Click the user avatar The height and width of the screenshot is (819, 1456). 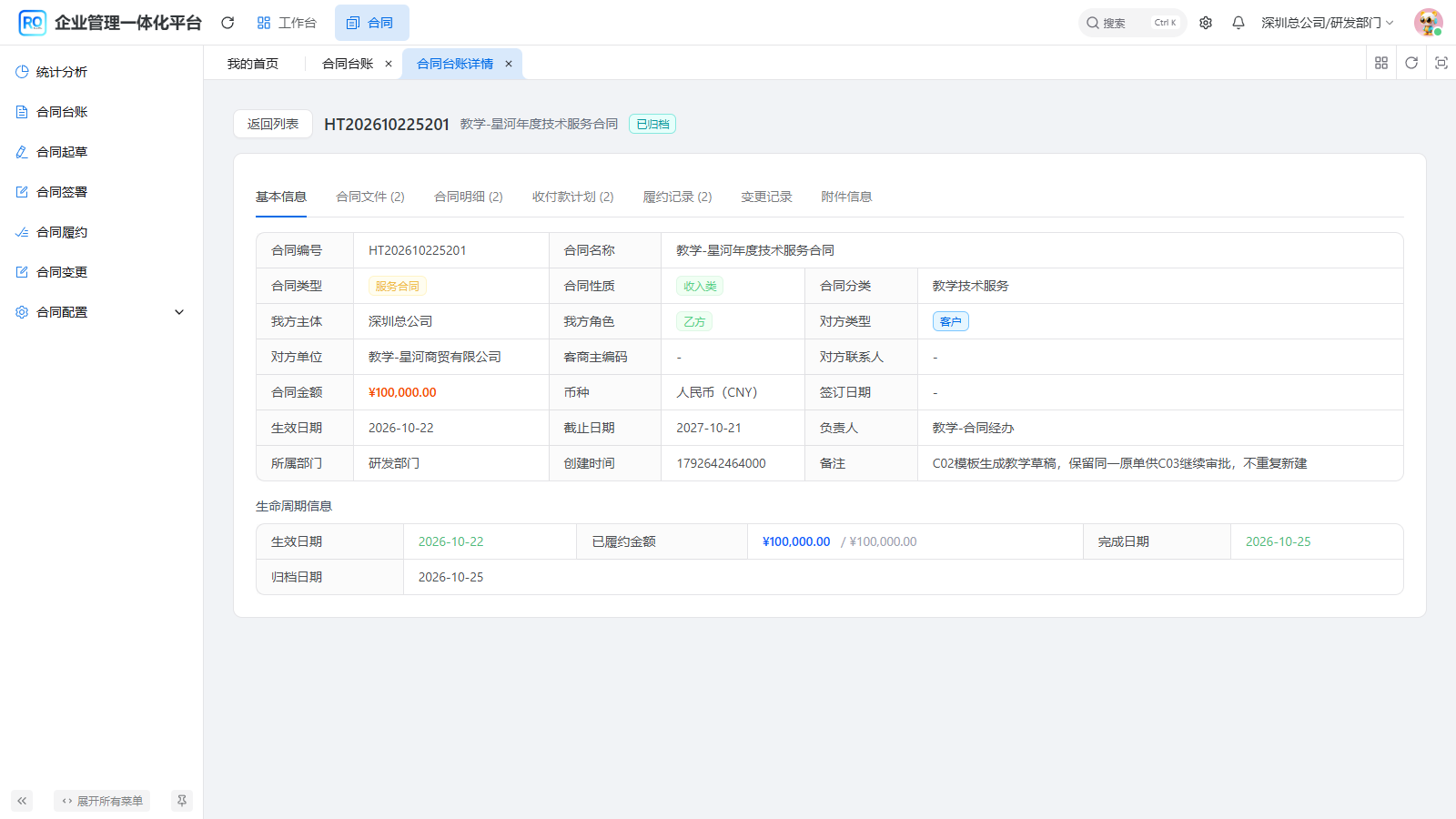(x=1429, y=23)
